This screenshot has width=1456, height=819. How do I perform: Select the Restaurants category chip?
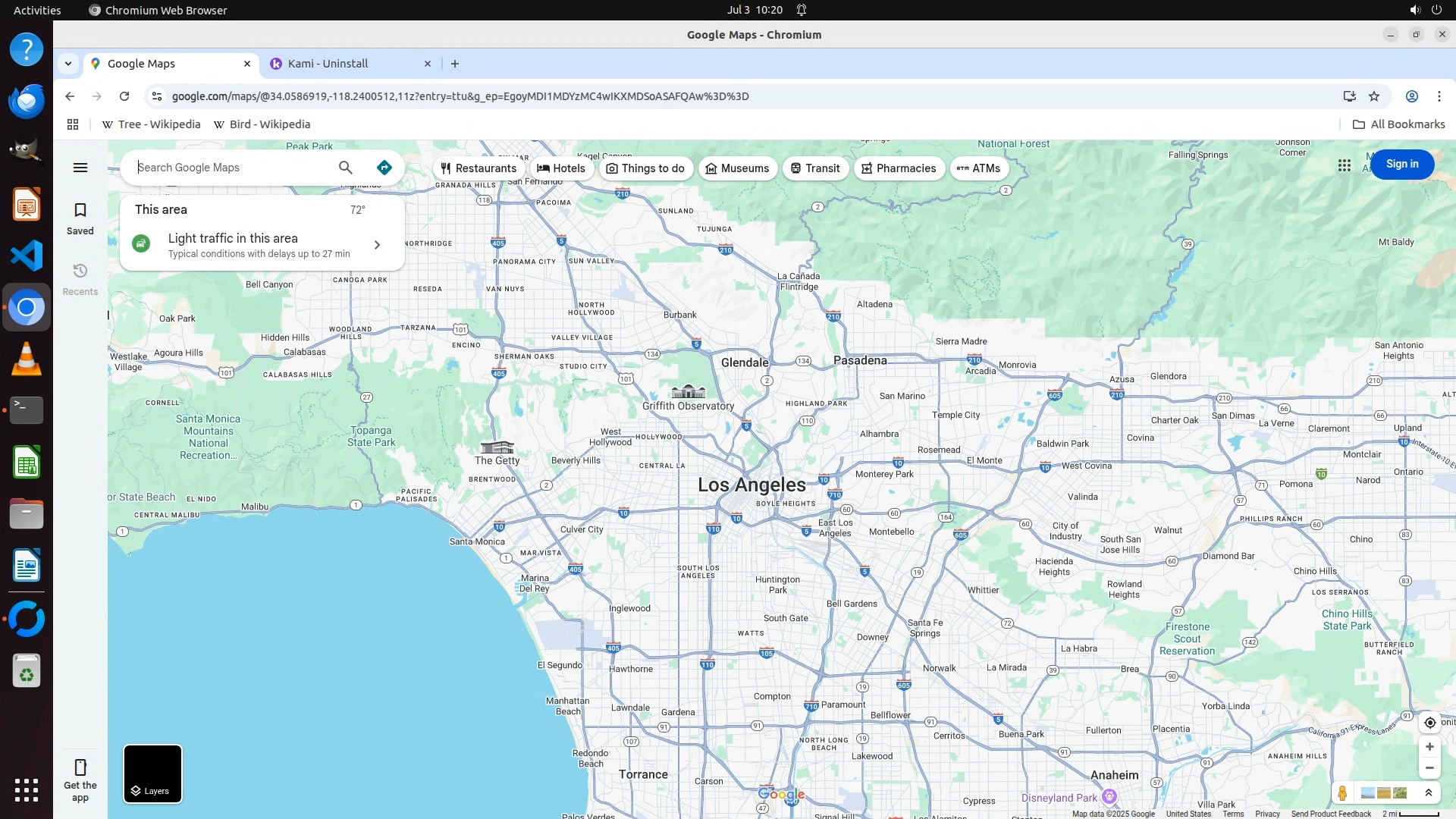pyautogui.click(x=479, y=168)
